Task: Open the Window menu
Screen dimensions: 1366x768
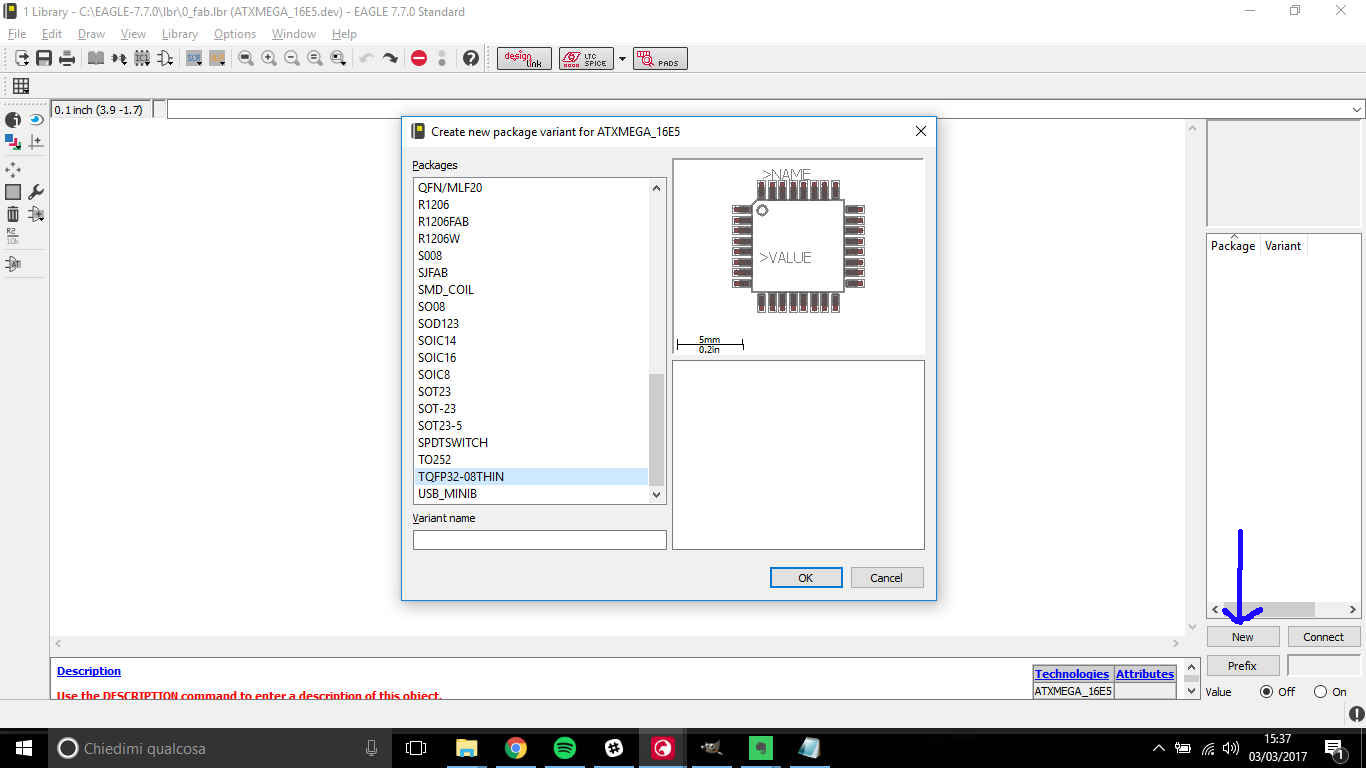Action: pyautogui.click(x=294, y=34)
